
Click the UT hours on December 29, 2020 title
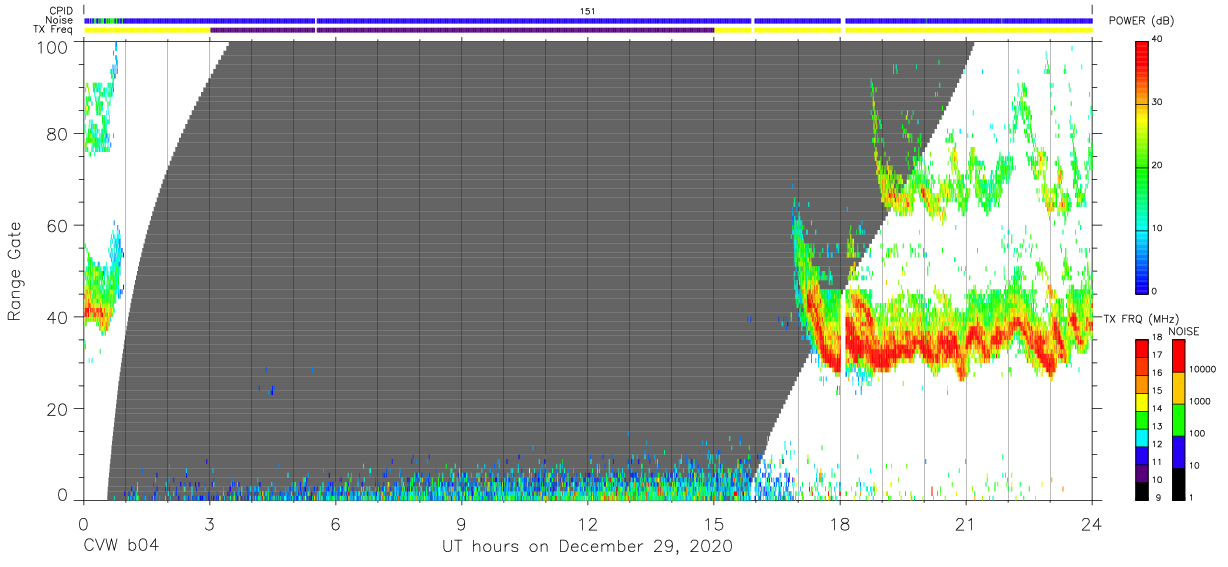(588, 547)
